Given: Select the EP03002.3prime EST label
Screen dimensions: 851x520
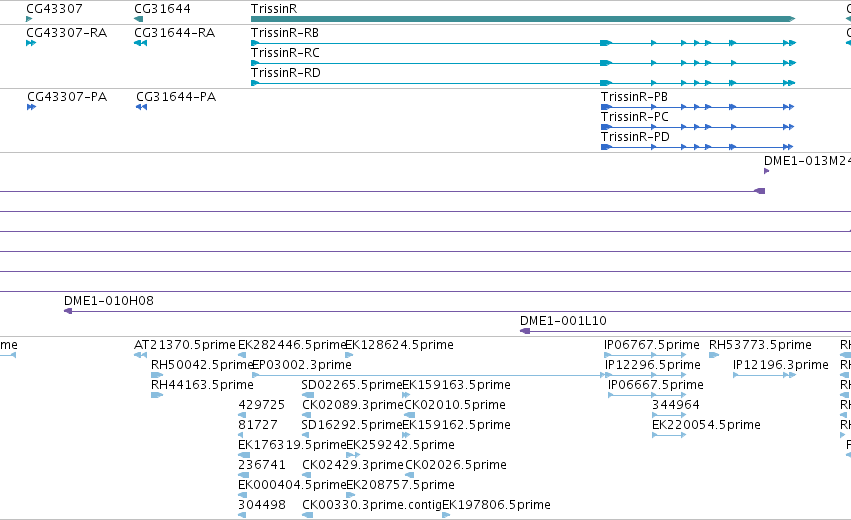Looking at the screenshot, I should point(302,365).
